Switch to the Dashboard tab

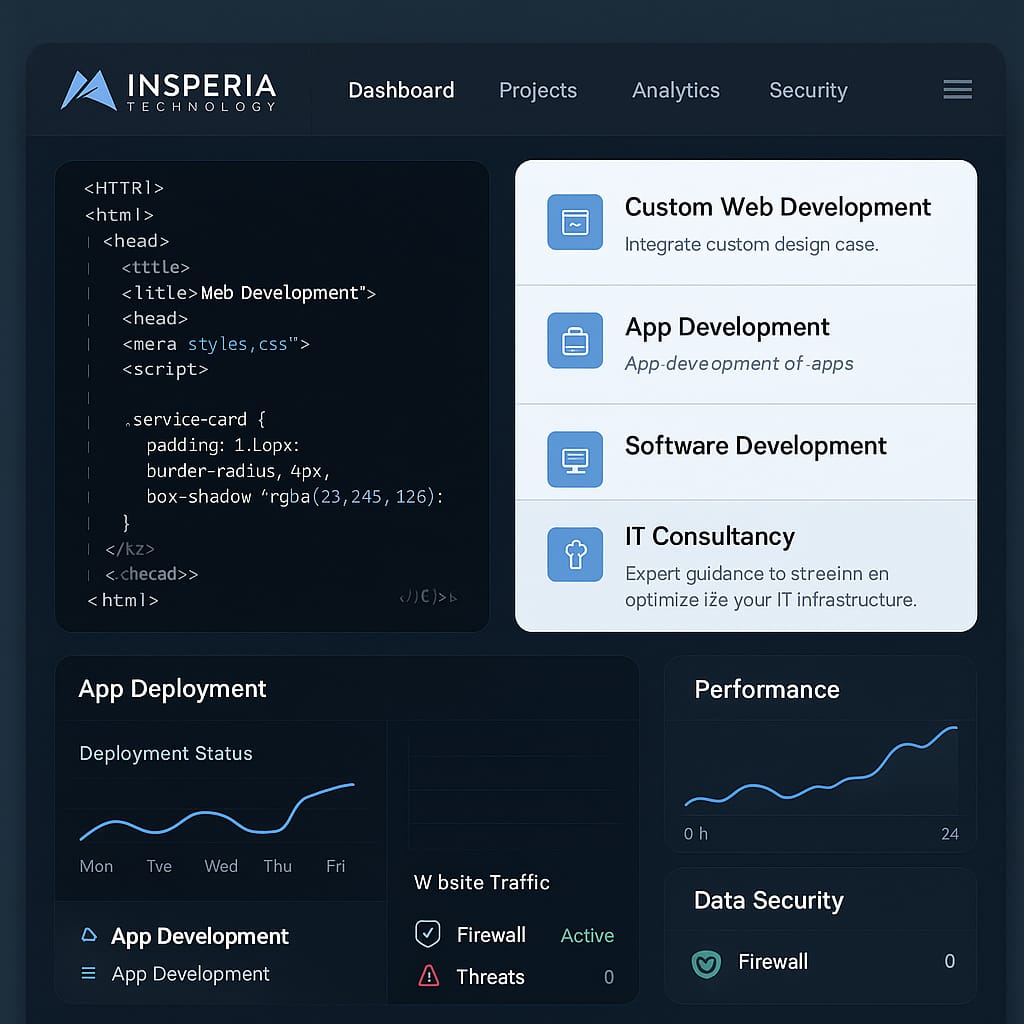[x=401, y=90]
